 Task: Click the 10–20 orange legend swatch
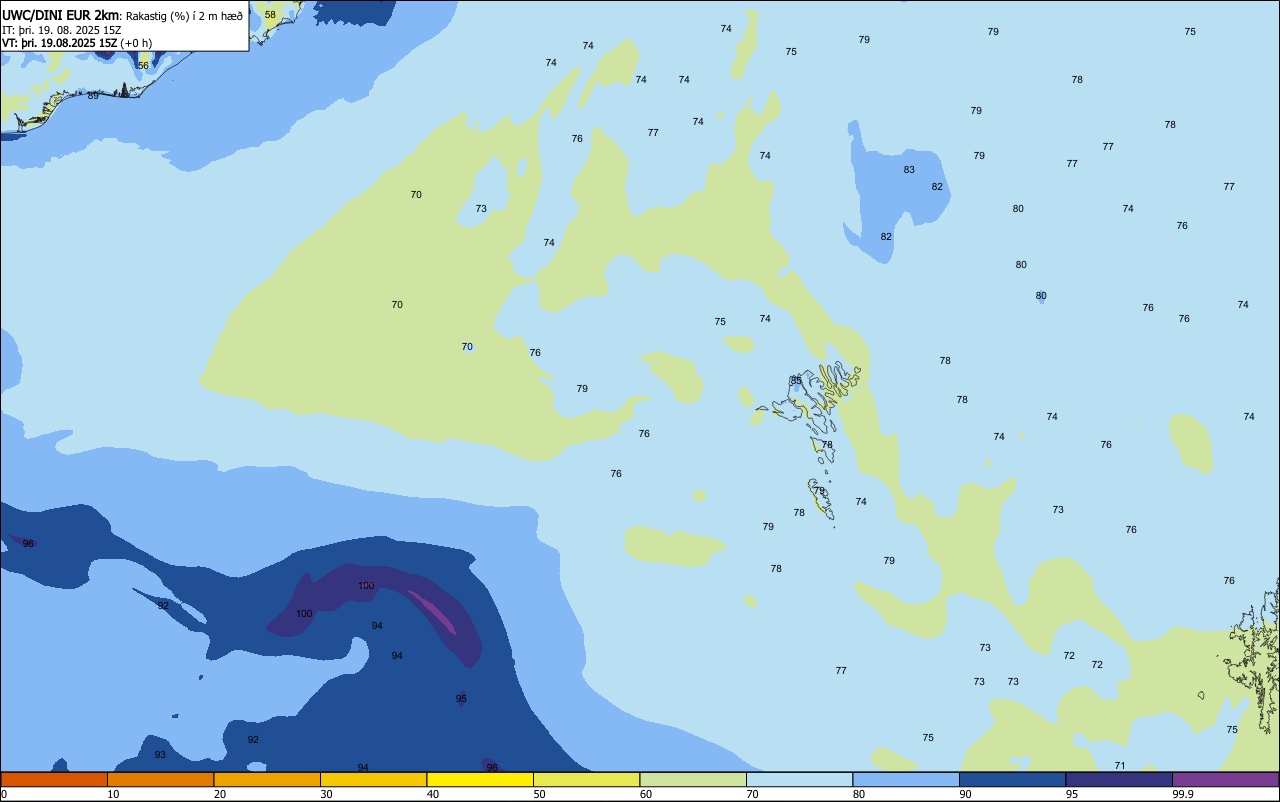pos(160,779)
